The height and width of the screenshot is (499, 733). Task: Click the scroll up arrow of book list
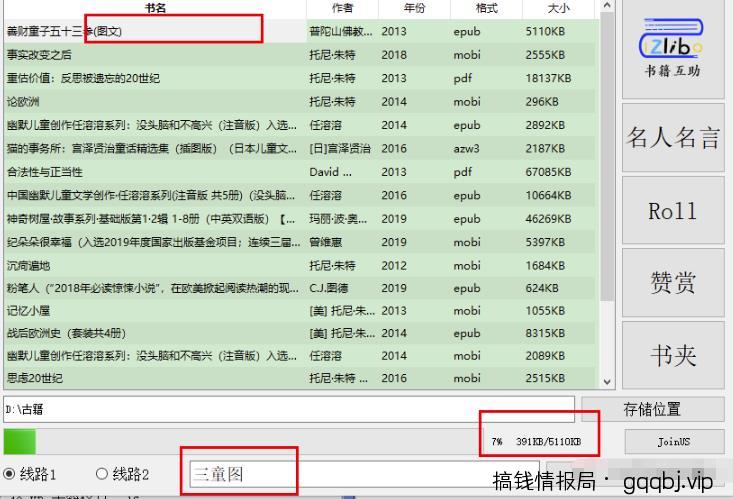click(607, 6)
